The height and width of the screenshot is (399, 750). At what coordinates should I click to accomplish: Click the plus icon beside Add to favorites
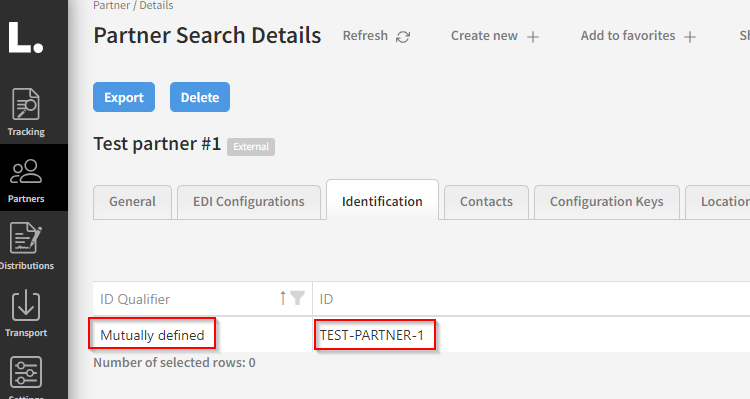pos(690,37)
